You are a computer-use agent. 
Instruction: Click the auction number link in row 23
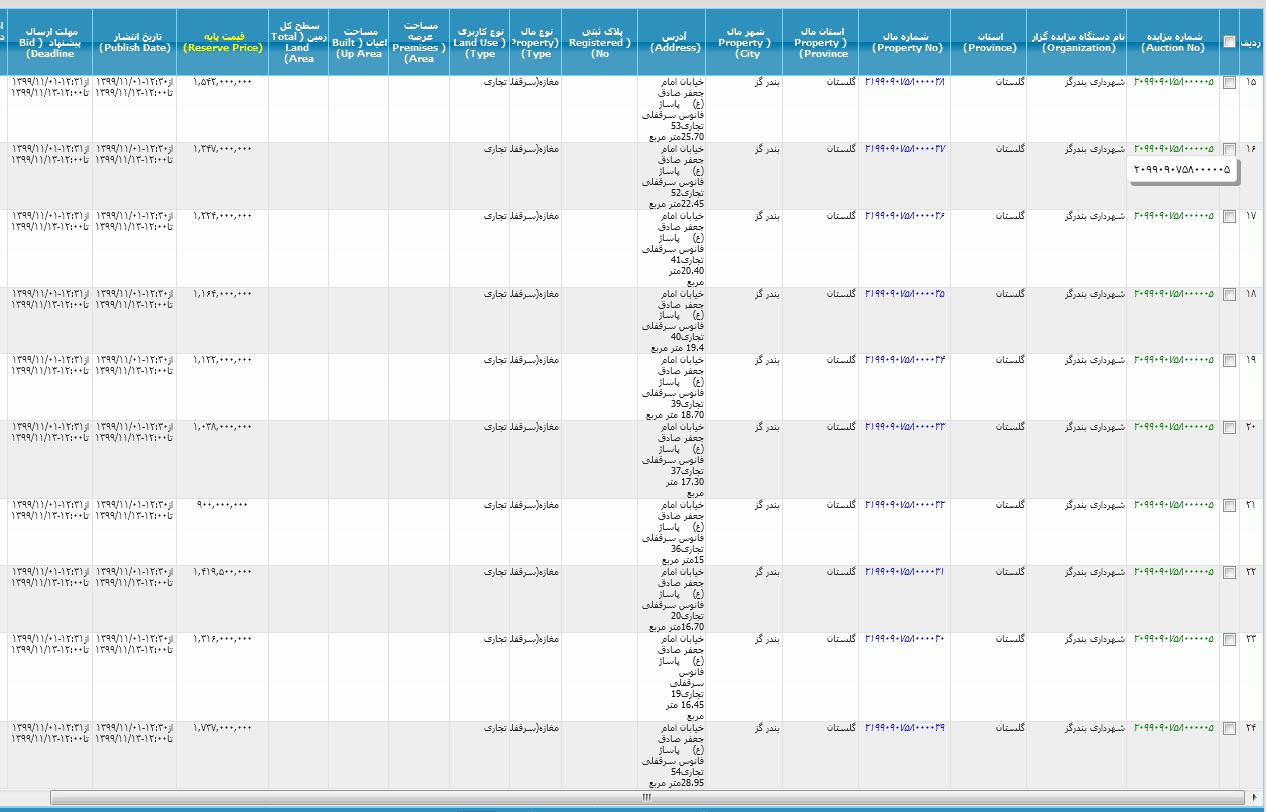click(x=1174, y=638)
